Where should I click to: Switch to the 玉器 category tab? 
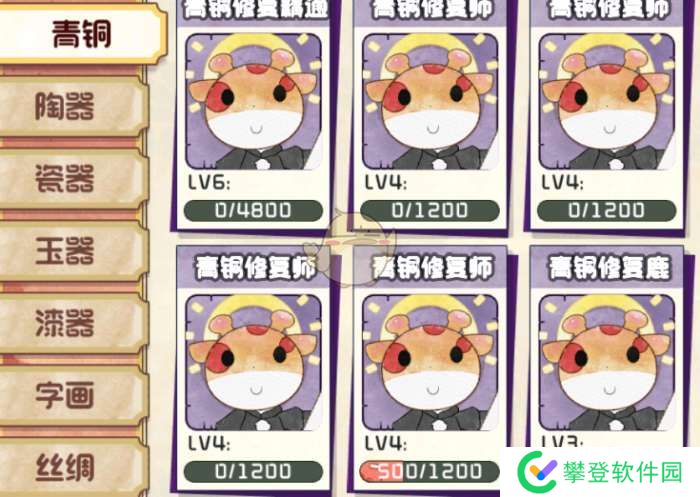73,251
